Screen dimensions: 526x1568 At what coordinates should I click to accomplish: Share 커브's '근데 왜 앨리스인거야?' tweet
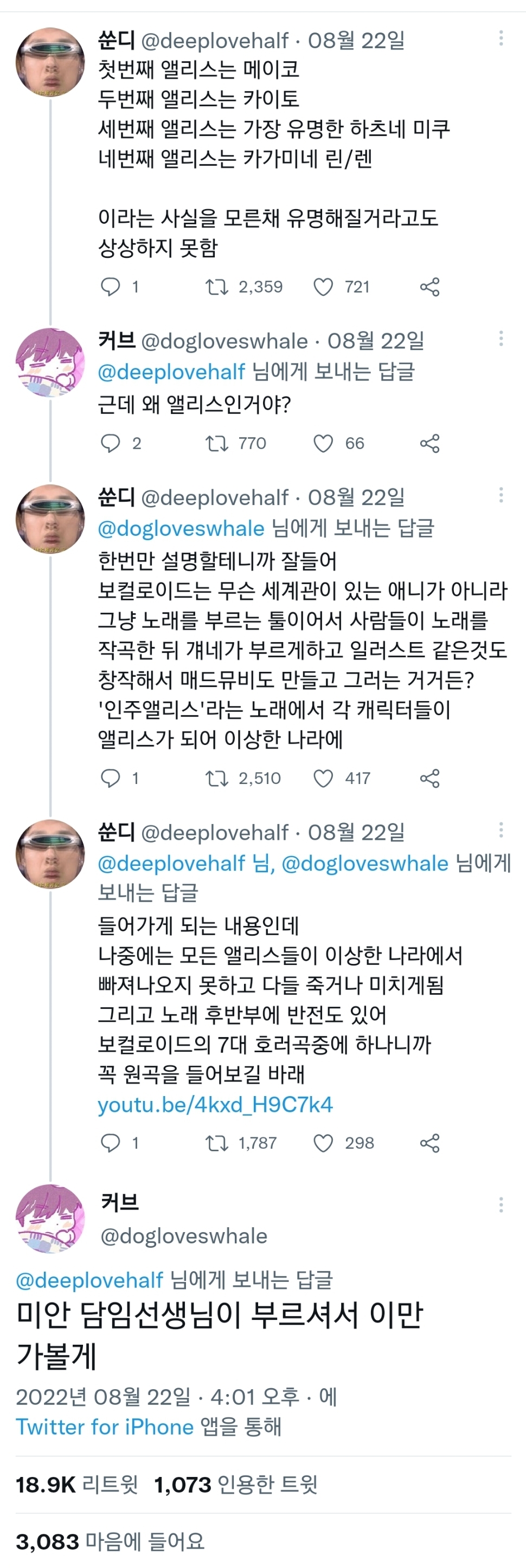pyautogui.click(x=429, y=443)
